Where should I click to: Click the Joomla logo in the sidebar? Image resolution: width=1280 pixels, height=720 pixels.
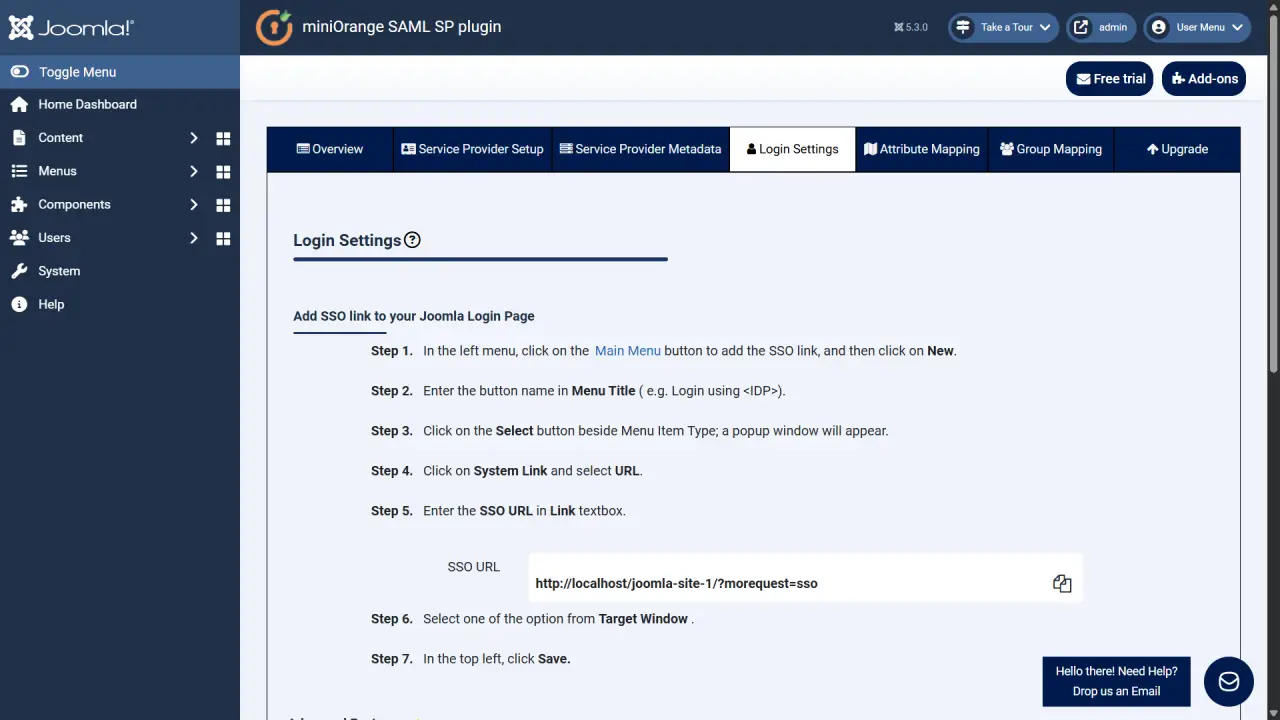(71, 28)
